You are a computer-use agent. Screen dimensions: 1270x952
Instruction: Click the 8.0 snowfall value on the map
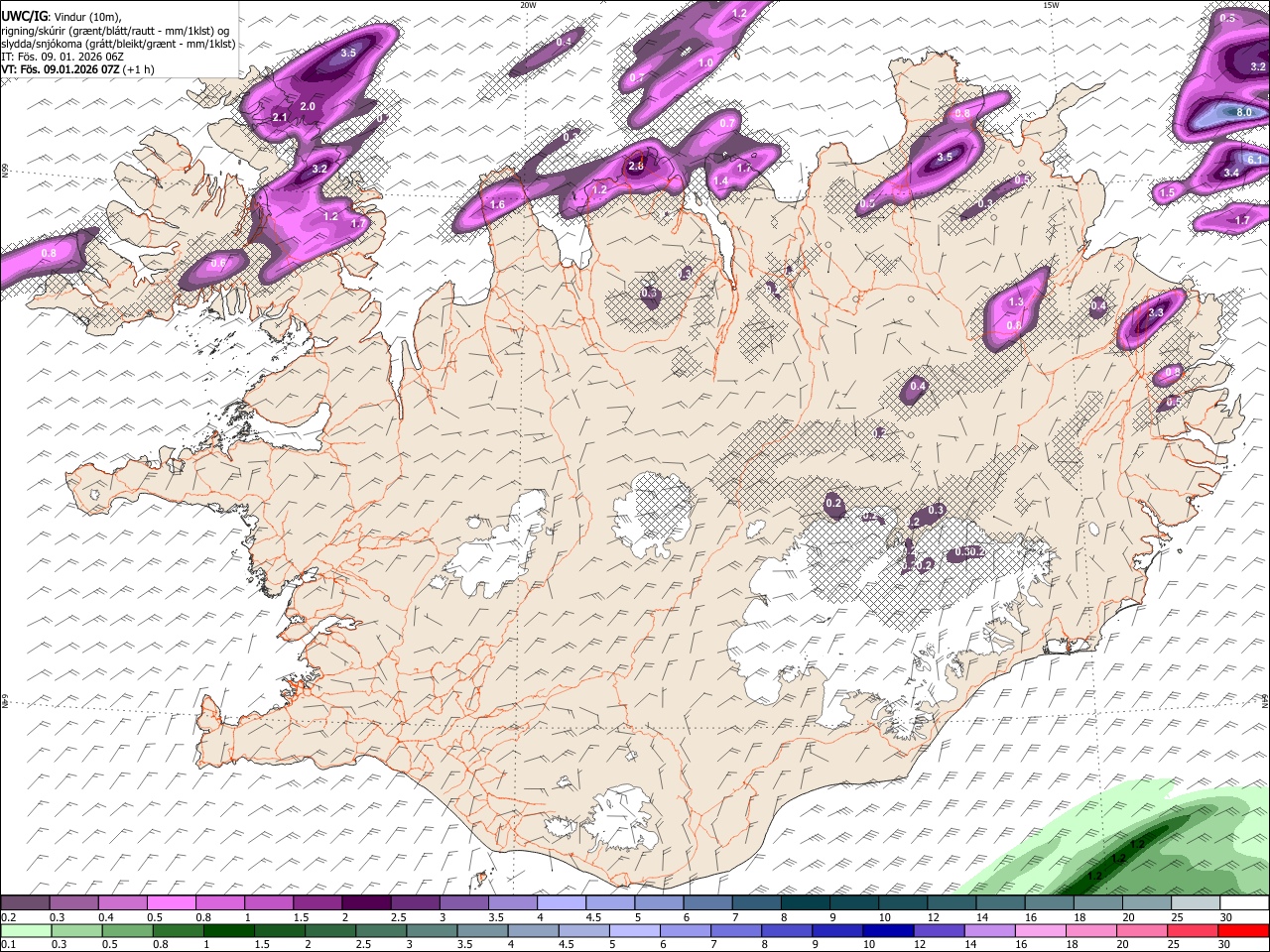pyautogui.click(x=1244, y=113)
